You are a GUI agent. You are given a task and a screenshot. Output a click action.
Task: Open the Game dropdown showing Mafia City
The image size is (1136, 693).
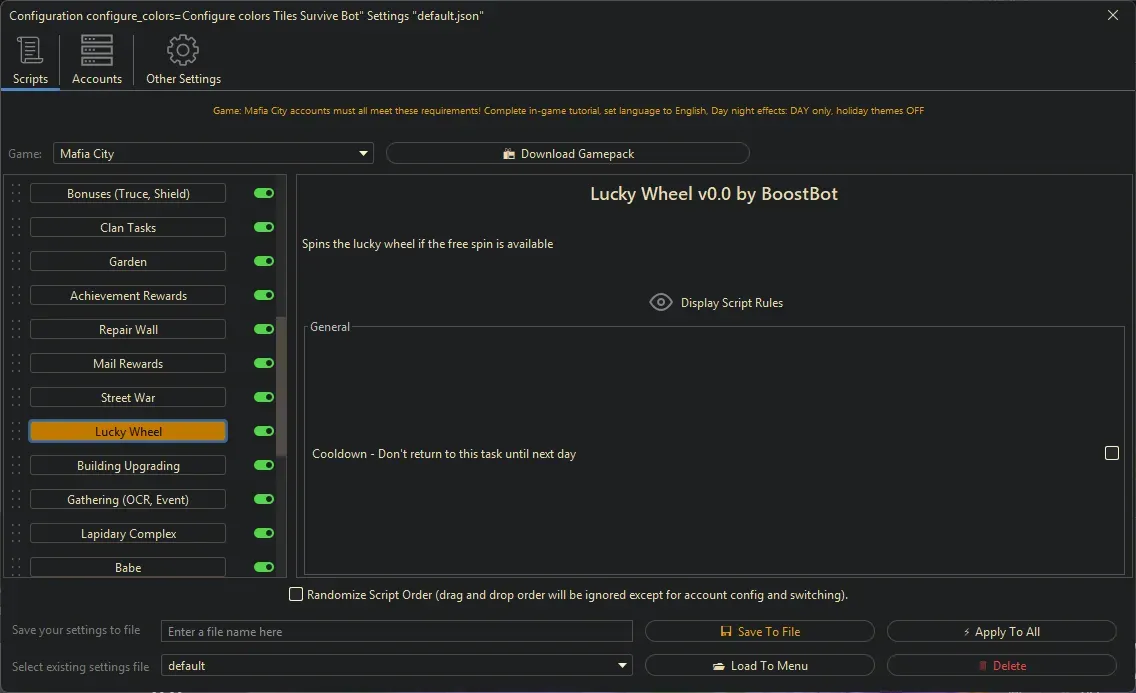[213, 154]
